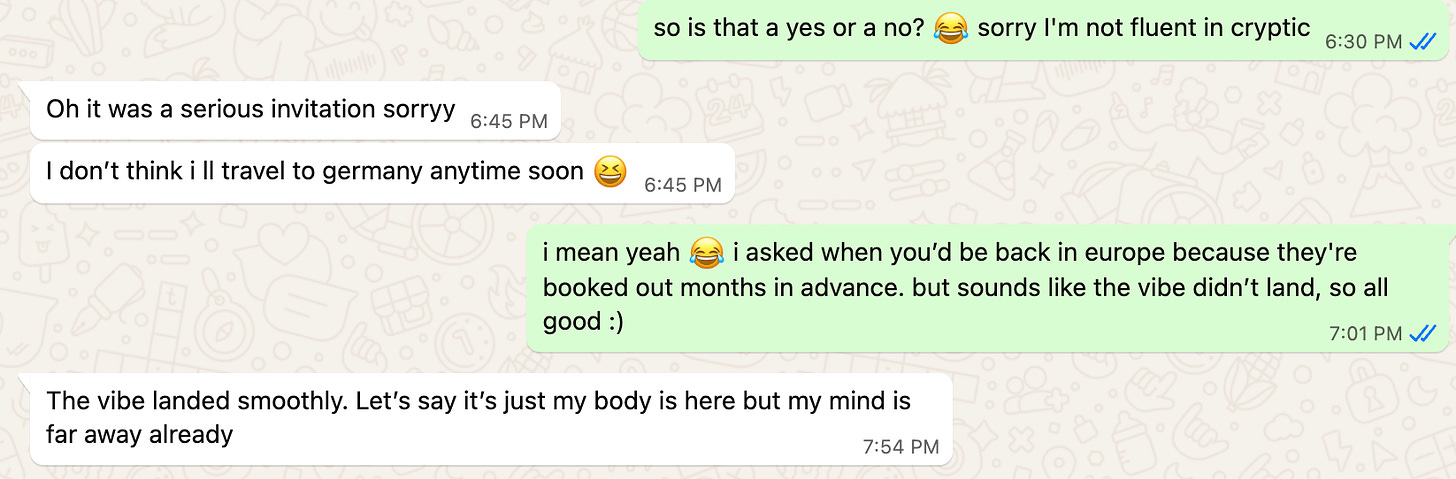Select the "I don't think i ll travel" message
Image resolution: width=1456 pixels, height=479 pixels.
(x=383, y=173)
